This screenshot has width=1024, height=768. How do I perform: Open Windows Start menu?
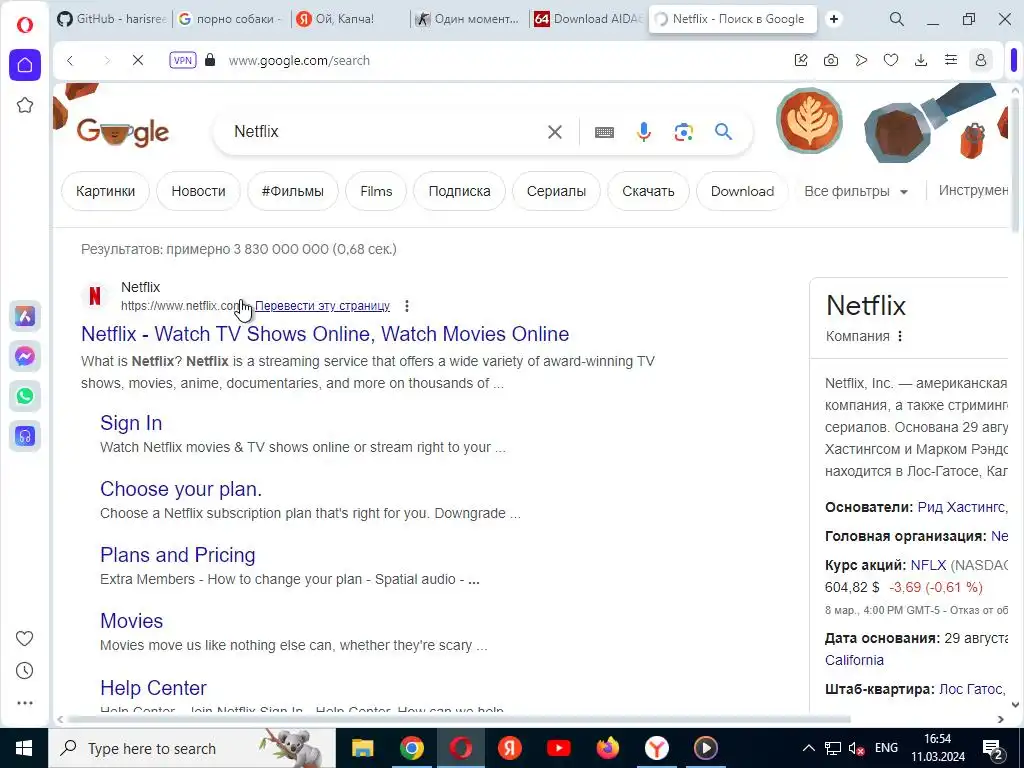[x=24, y=748]
